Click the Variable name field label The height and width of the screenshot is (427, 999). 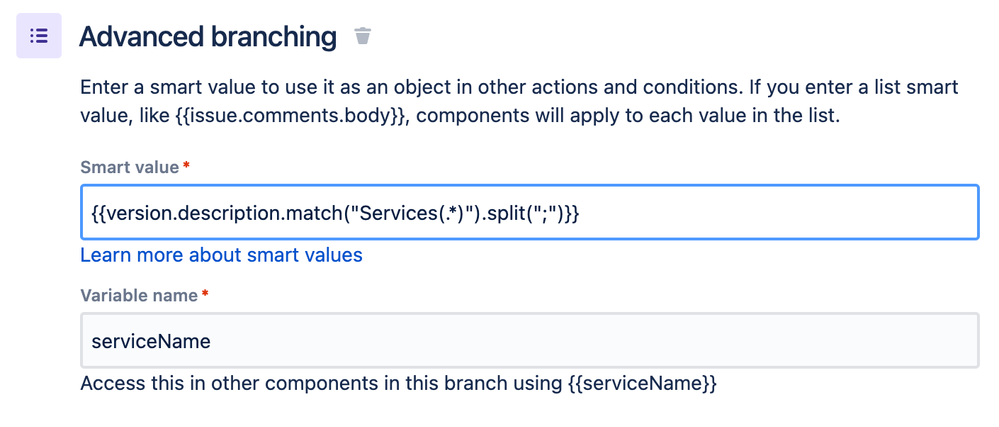click(x=139, y=296)
